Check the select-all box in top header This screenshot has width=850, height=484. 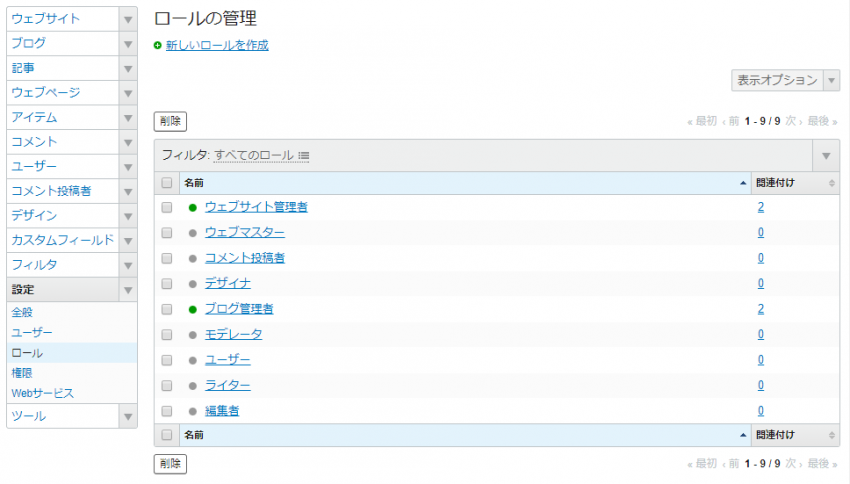click(x=167, y=183)
